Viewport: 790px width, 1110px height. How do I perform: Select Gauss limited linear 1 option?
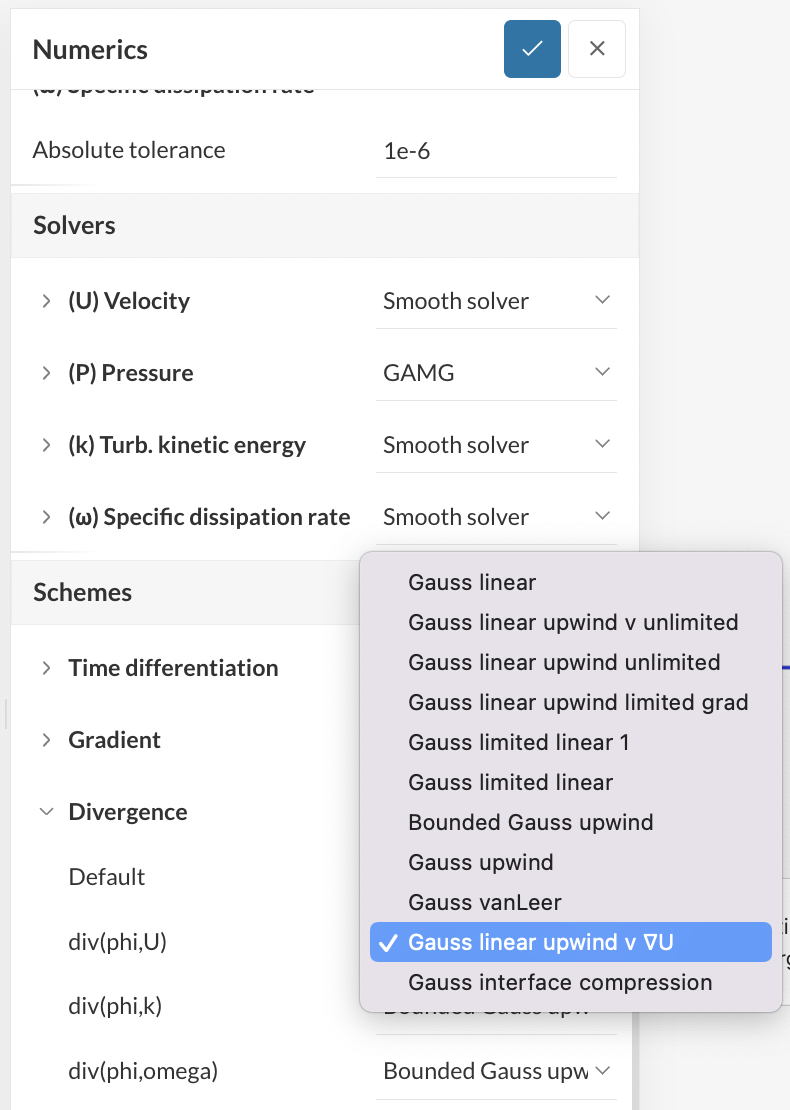click(x=518, y=742)
